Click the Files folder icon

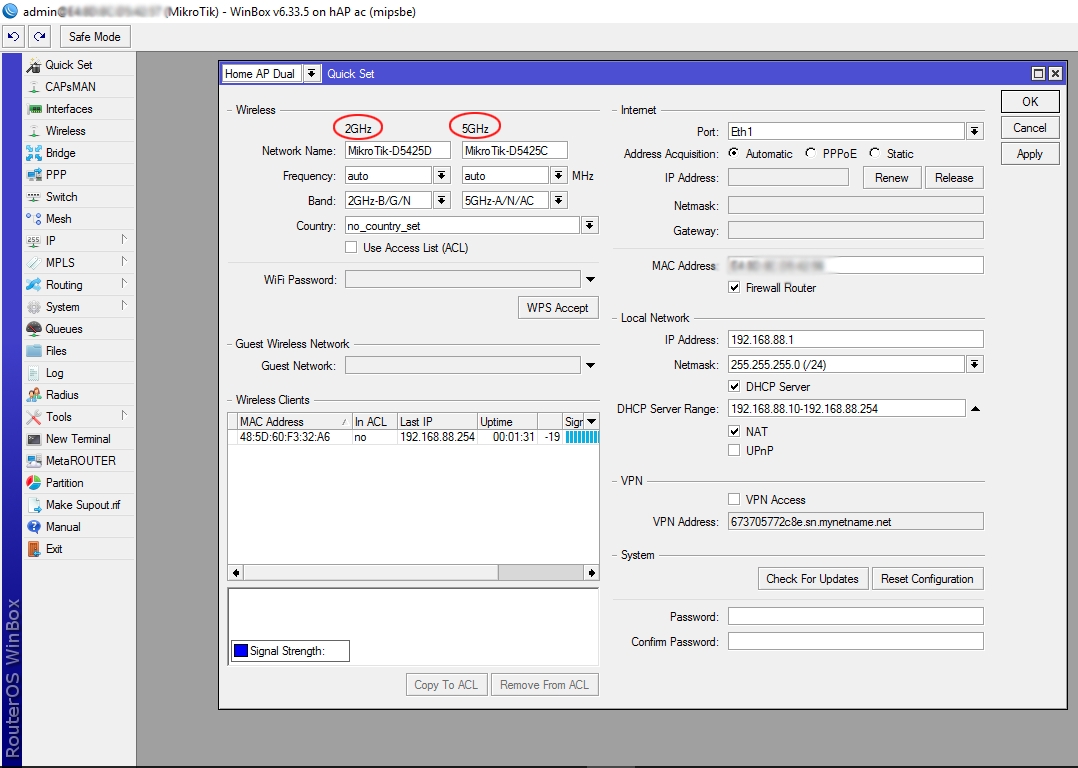click(34, 351)
